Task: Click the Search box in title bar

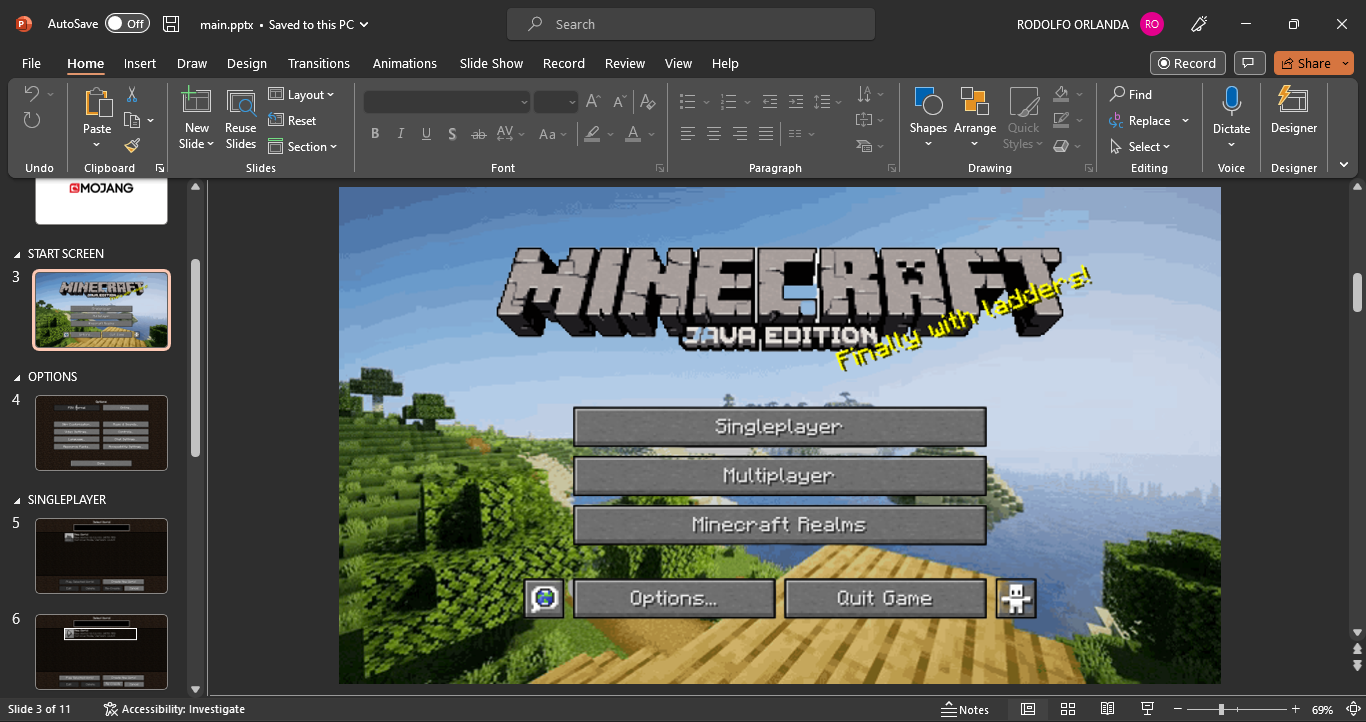Action: click(691, 24)
